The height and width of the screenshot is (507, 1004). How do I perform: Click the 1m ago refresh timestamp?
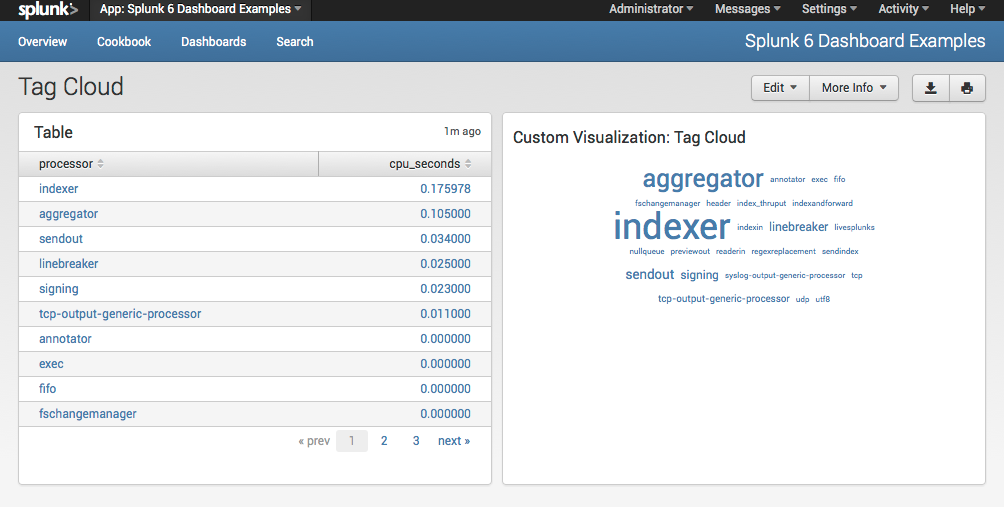tap(462, 131)
